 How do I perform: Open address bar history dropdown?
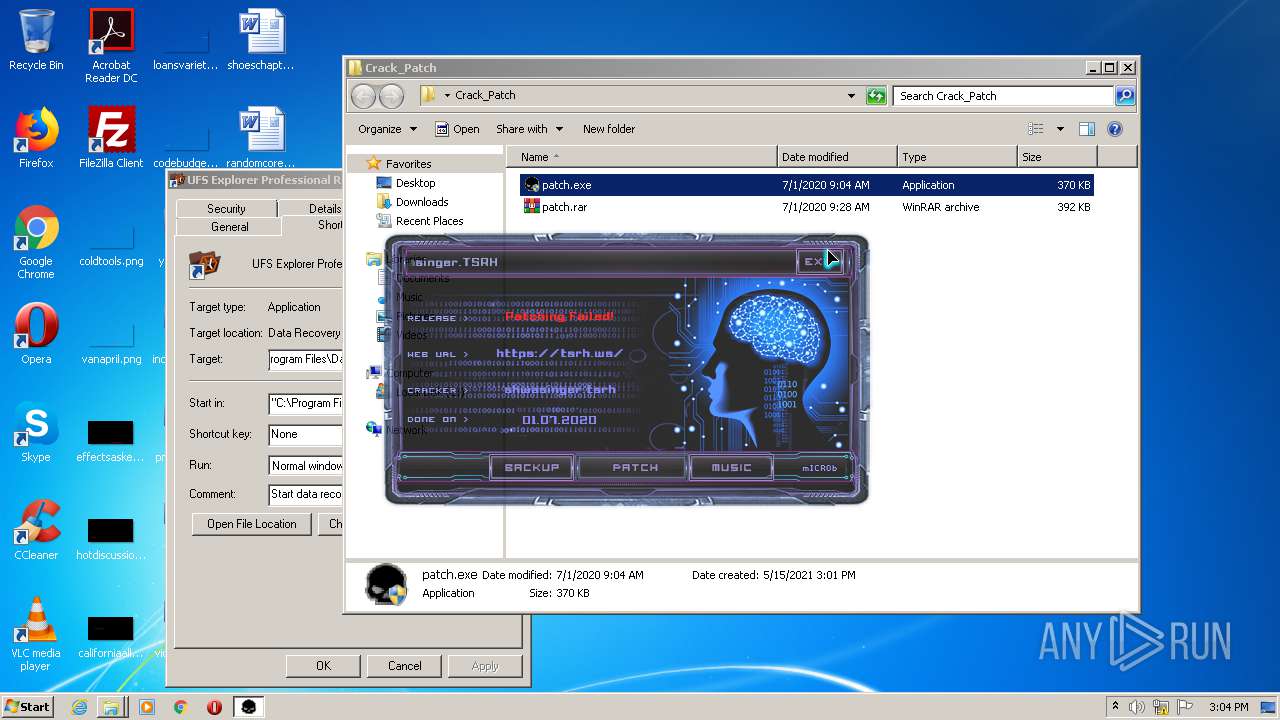coord(851,96)
